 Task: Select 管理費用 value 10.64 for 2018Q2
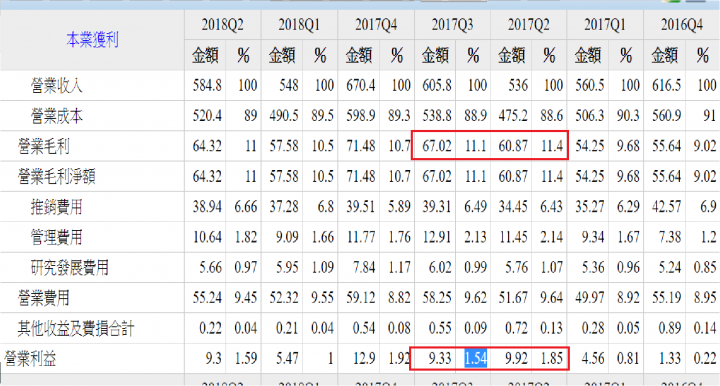[207, 237]
